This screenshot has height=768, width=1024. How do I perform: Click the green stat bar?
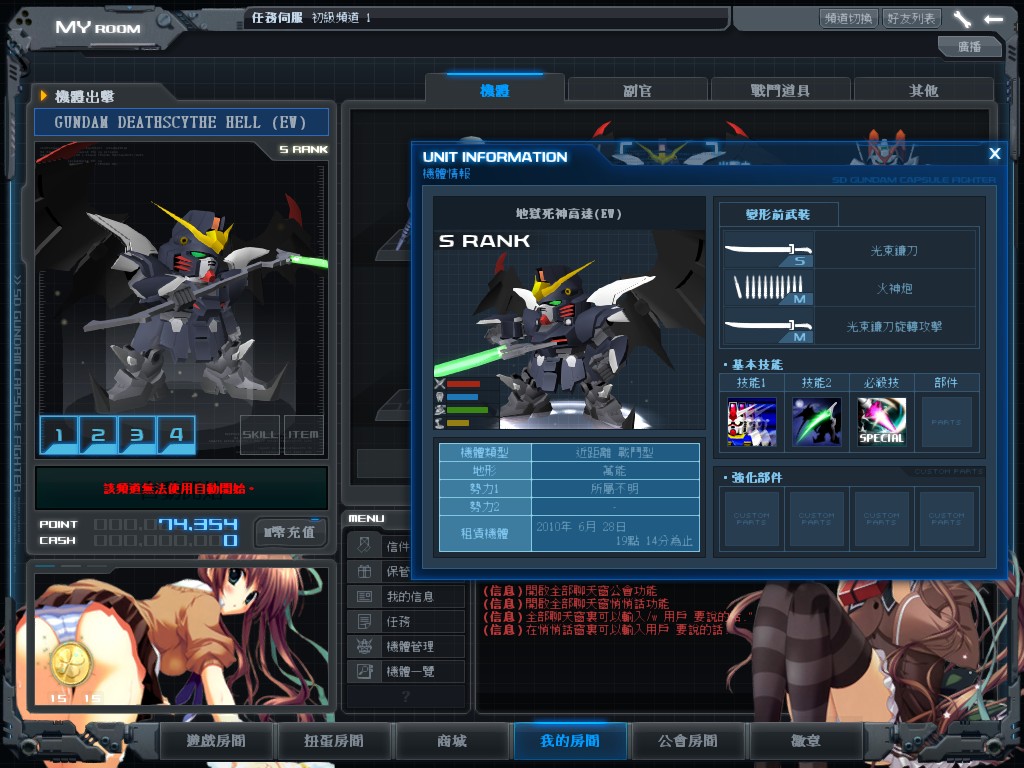point(467,410)
